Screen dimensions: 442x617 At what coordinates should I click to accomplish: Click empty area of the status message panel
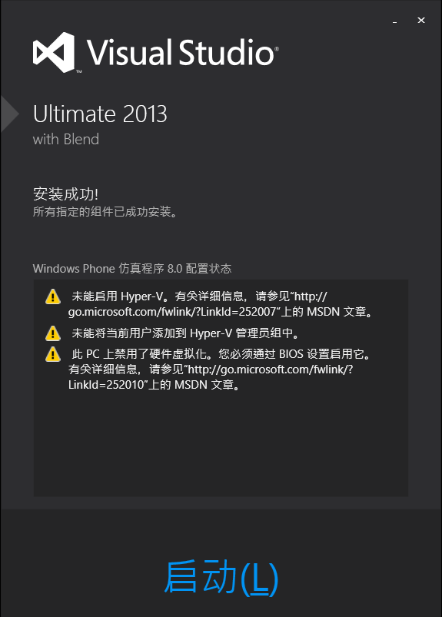tap(220, 445)
